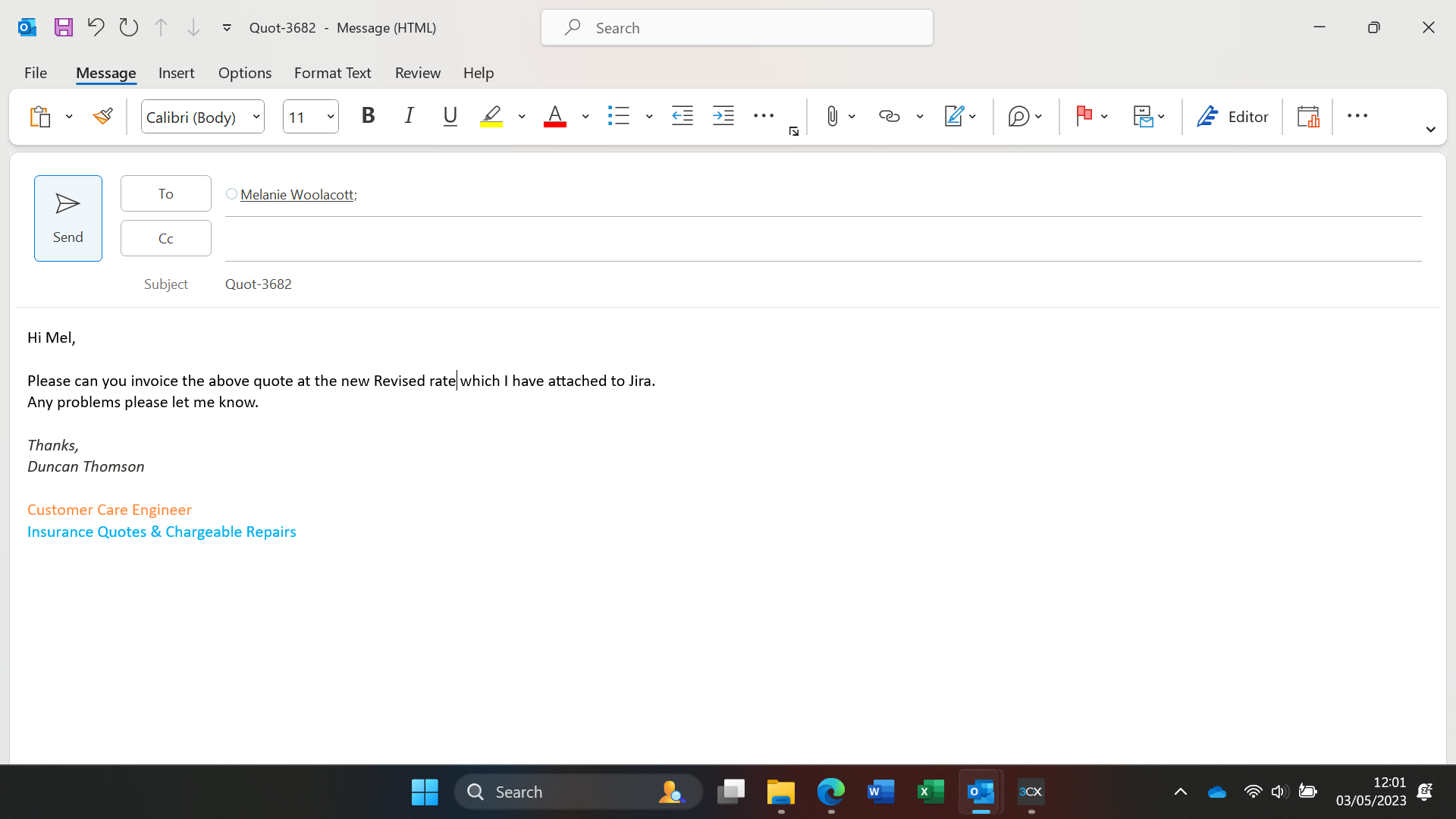Toggle Underline formatting
Image resolution: width=1456 pixels, height=819 pixels.
click(450, 116)
